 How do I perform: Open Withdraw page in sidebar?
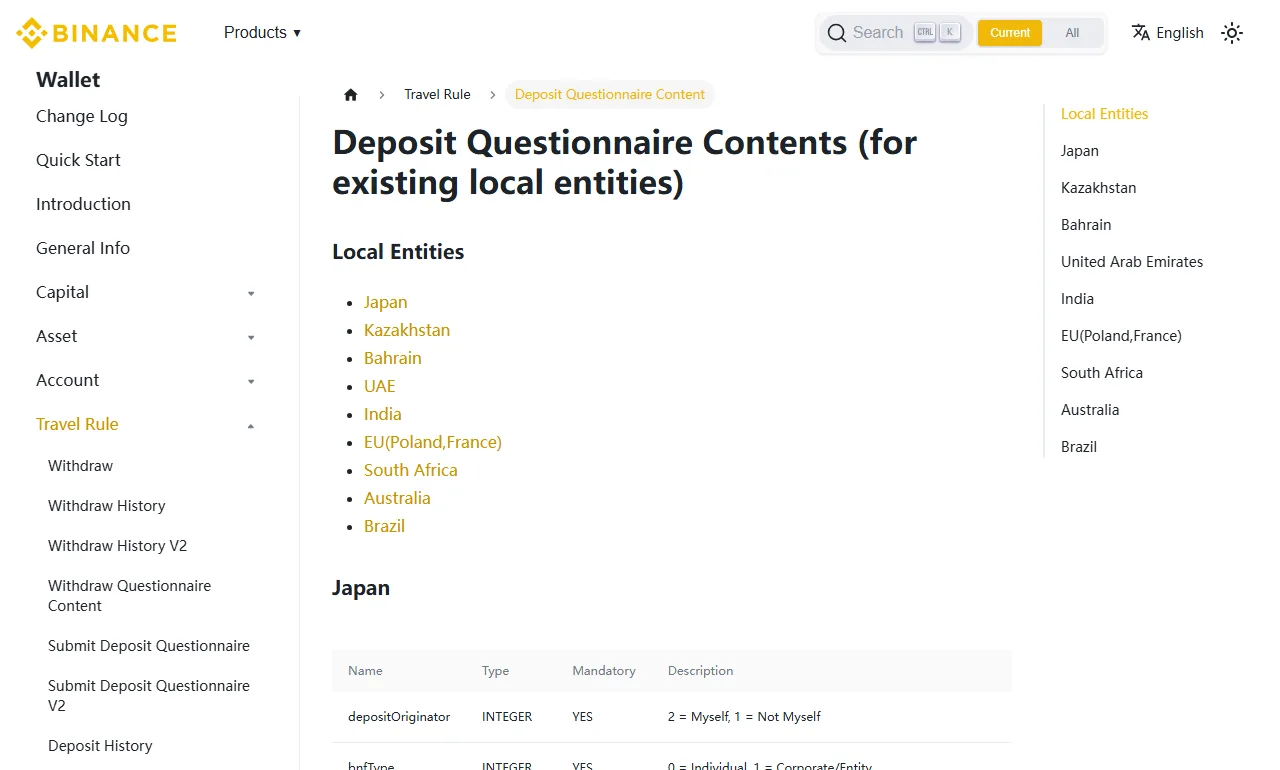(x=81, y=466)
